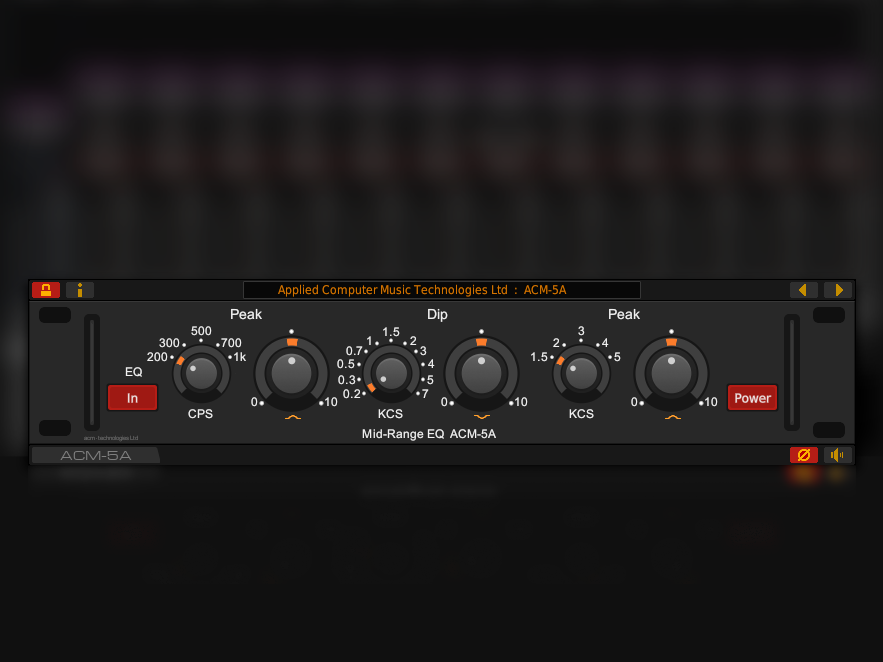Toggle the red phase invert icon
The height and width of the screenshot is (662, 883).
click(803, 455)
